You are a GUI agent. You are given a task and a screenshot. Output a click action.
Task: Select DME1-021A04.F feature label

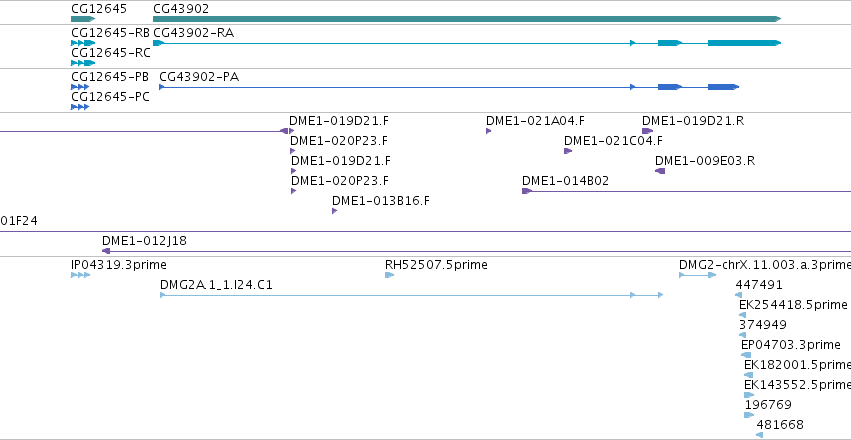(x=535, y=120)
